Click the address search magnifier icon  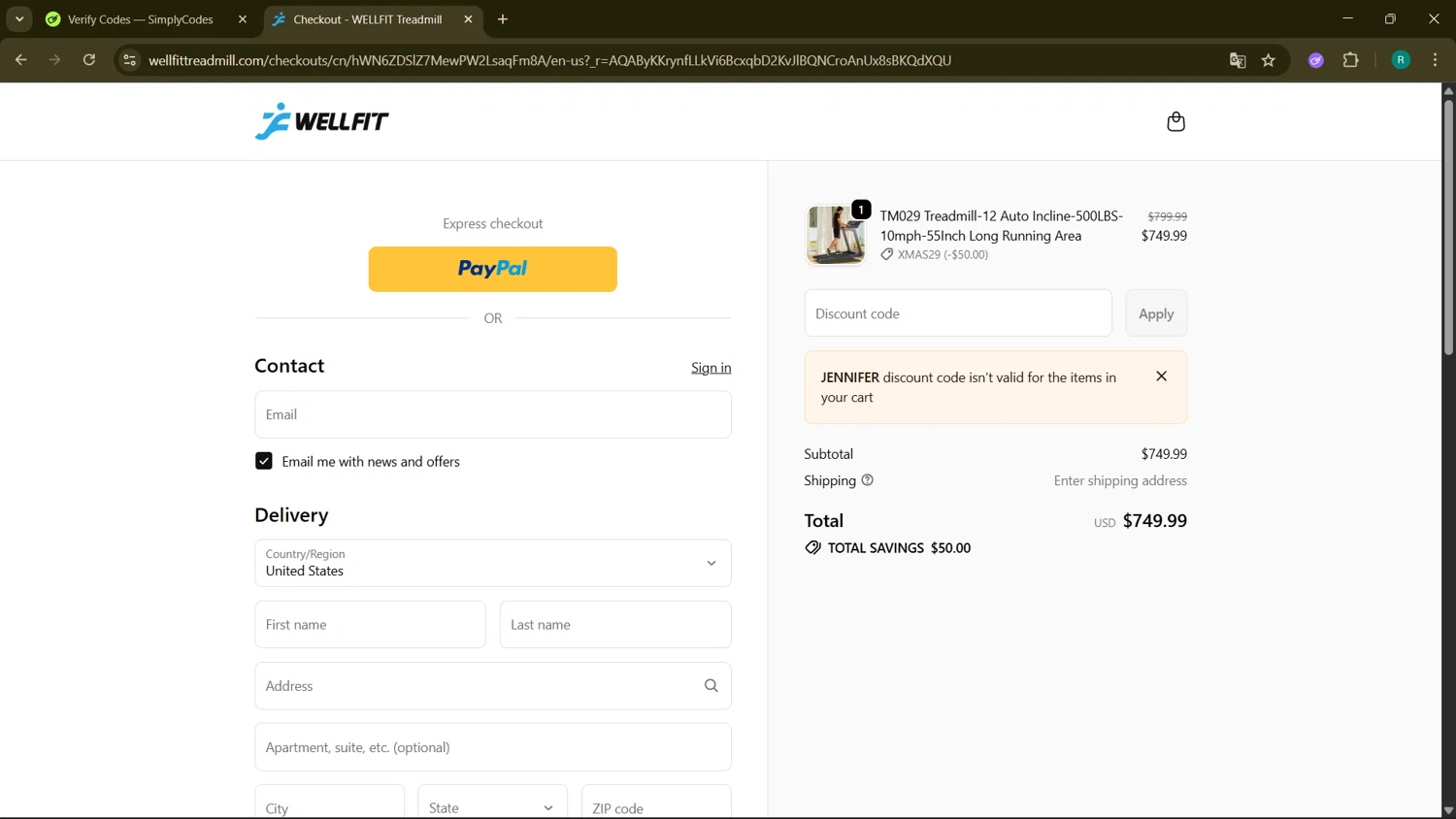(x=711, y=686)
